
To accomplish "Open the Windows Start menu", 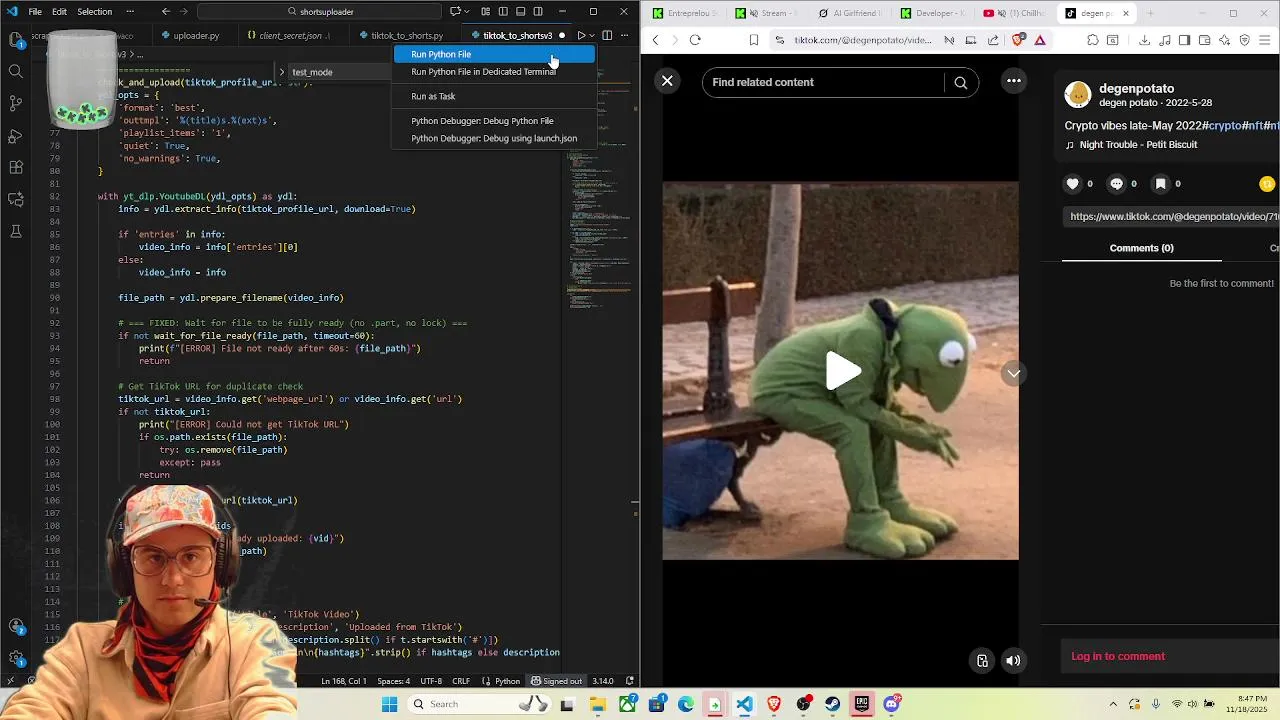I will (389, 704).
